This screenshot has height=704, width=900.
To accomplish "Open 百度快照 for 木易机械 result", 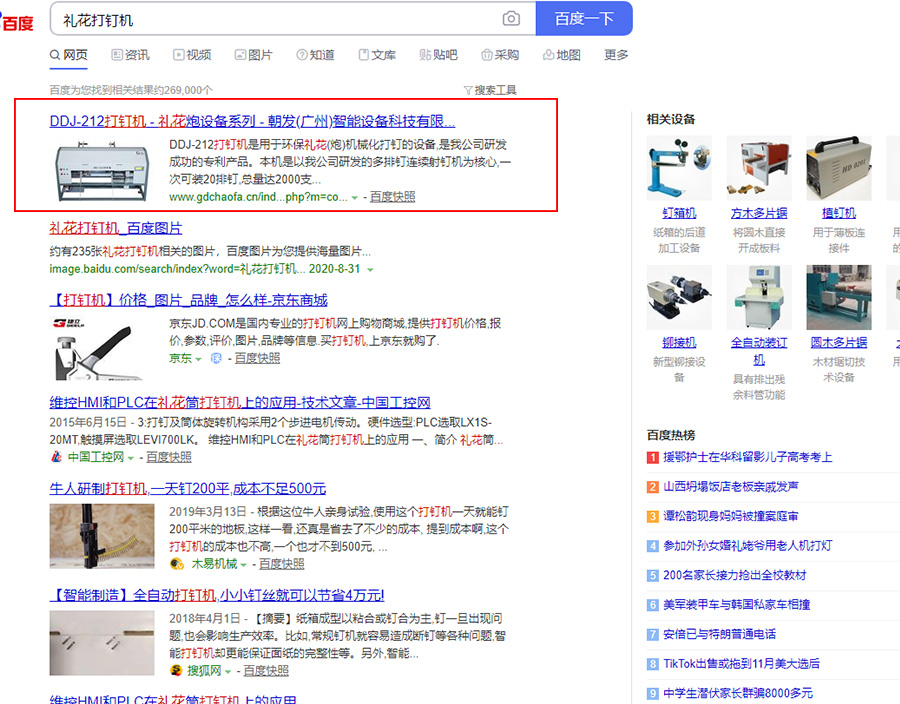I will point(281,564).
